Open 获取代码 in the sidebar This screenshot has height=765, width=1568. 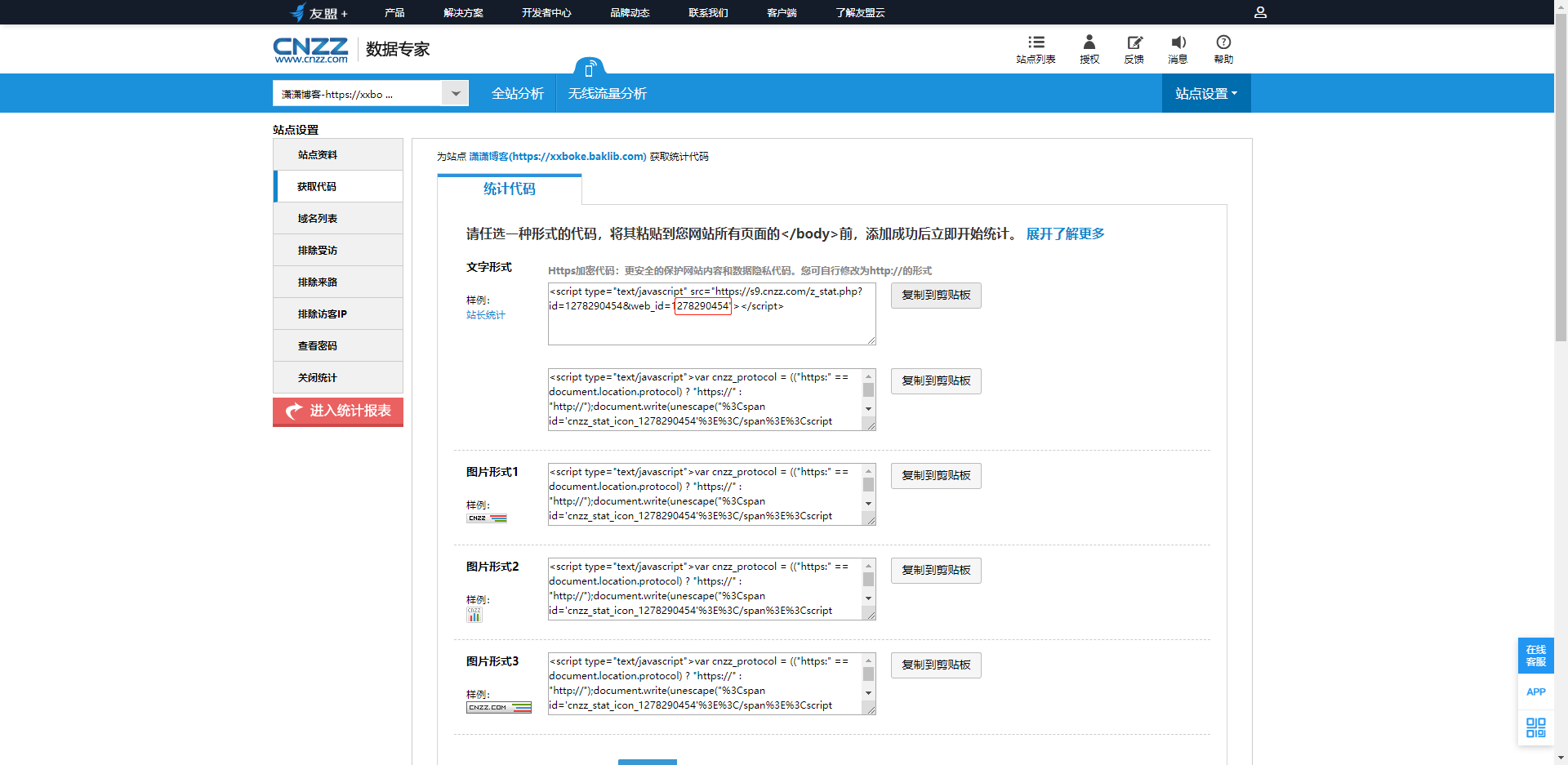click(x=338, y=186)
